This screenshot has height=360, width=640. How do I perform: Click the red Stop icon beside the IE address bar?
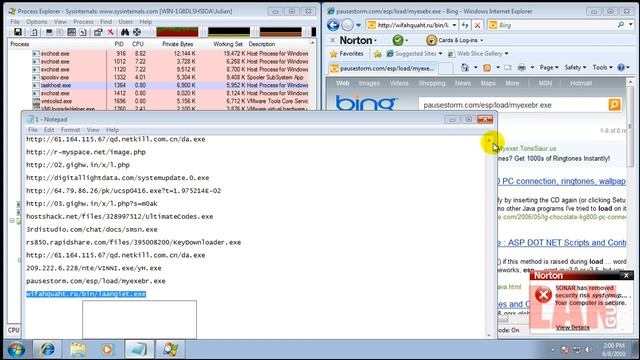pos(477,25)
